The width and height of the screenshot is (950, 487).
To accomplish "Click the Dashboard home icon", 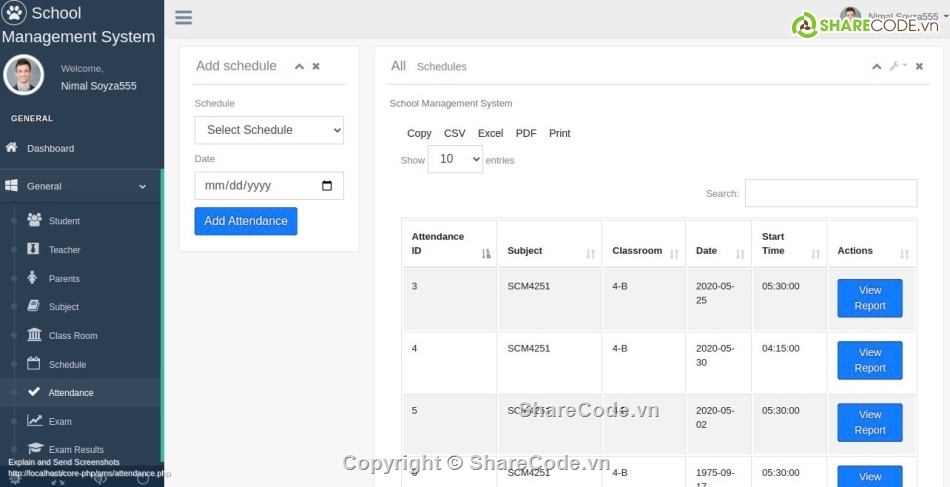I will point(12,148).
